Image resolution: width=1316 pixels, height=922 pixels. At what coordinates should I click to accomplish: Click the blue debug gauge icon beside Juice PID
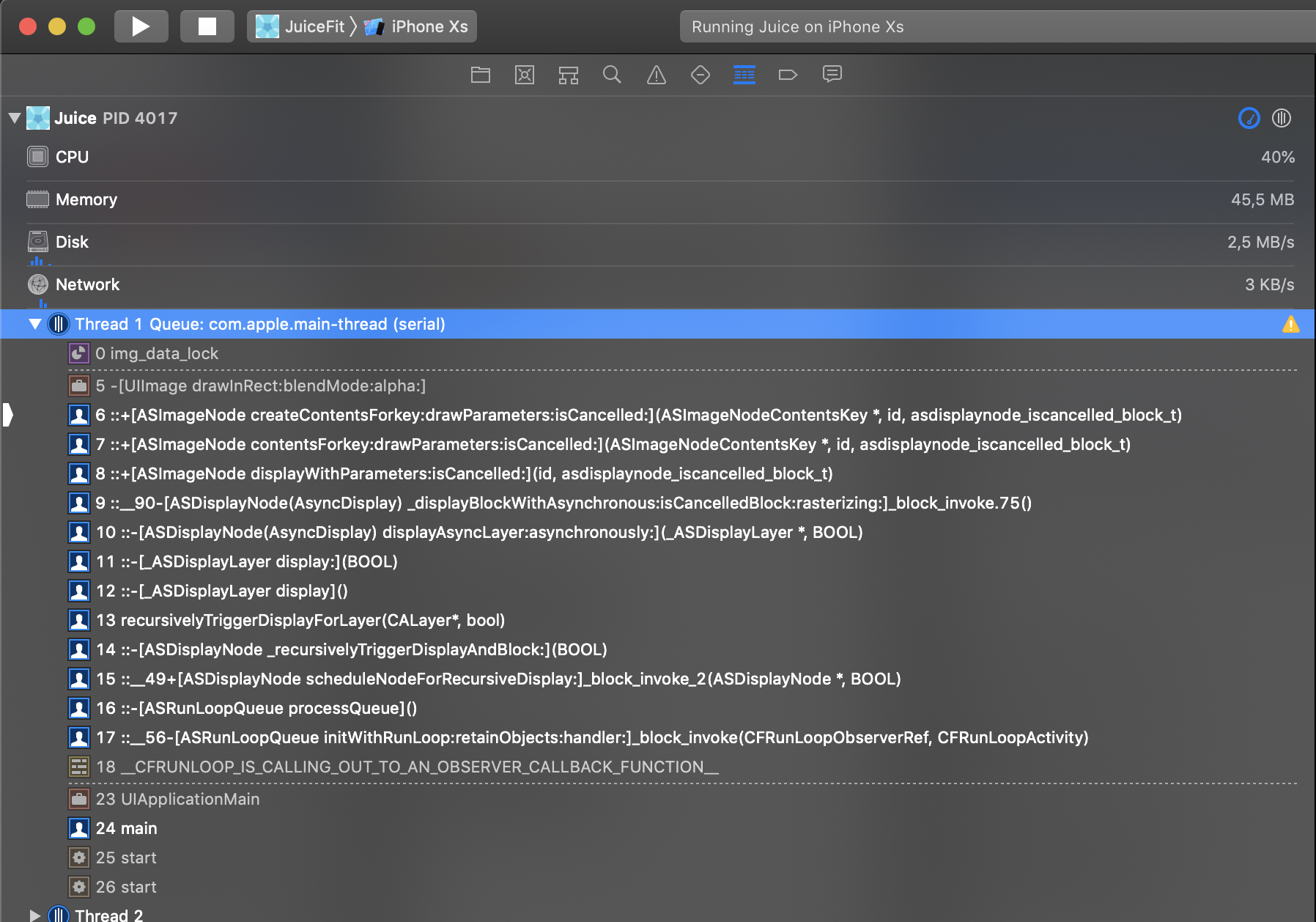coord(1249,118)
